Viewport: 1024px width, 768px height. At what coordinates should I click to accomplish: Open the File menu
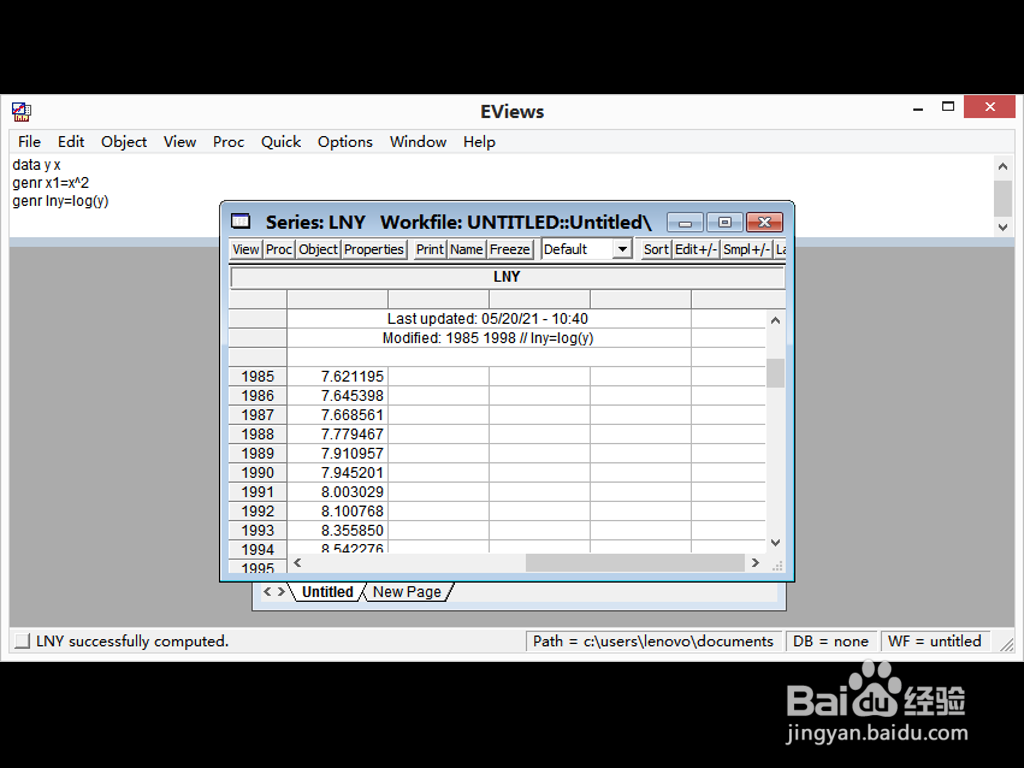(x=29, y=142)
